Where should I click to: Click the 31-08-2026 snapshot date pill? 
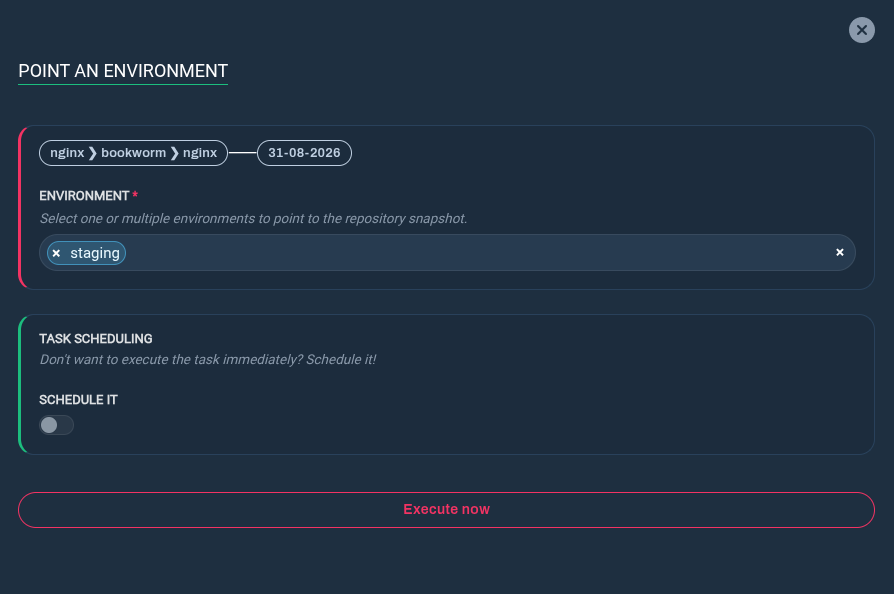pyautogui.click(x=304, y=153)
